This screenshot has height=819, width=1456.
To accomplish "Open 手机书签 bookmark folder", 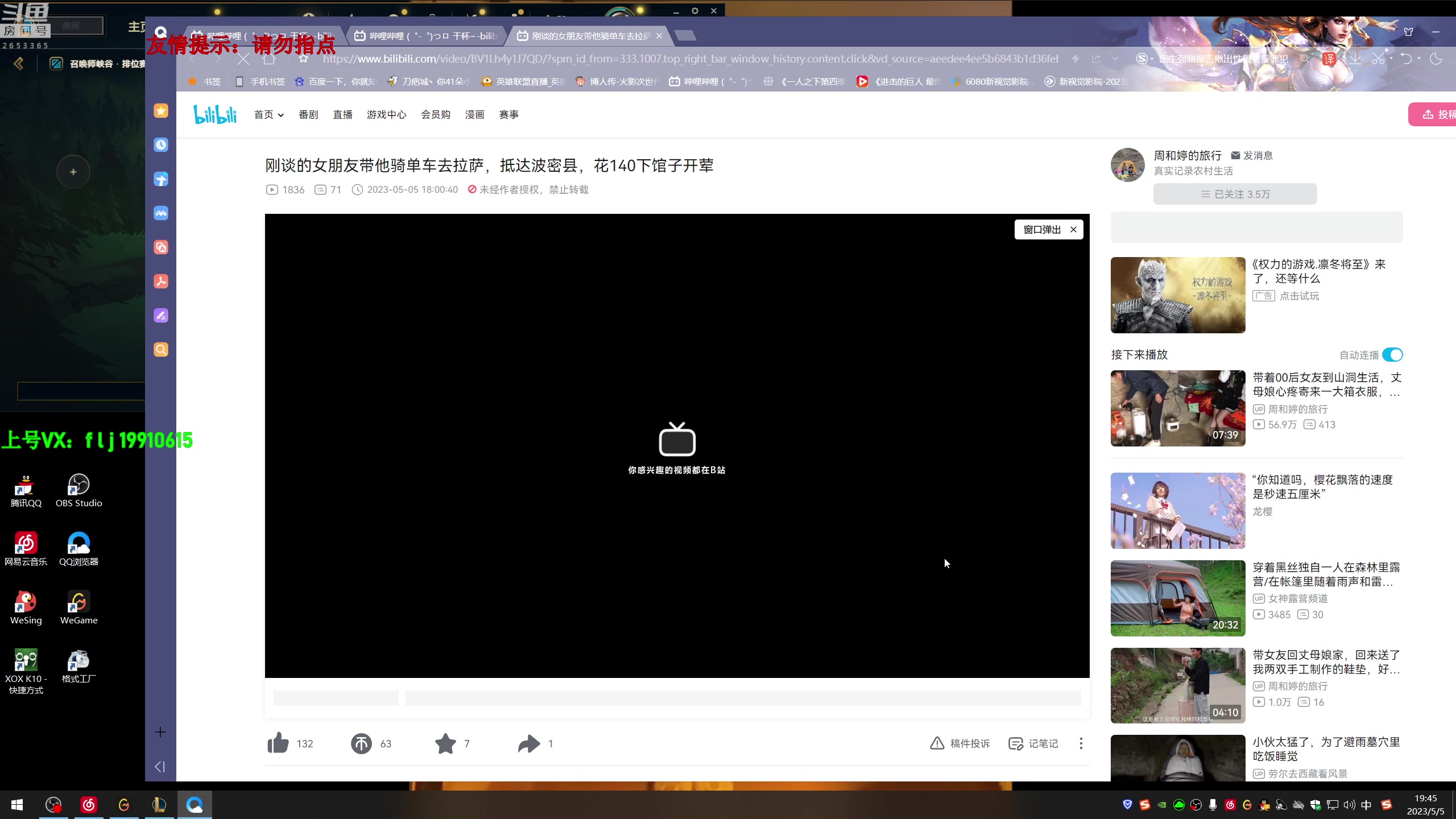I will click(x=260, y=81).
